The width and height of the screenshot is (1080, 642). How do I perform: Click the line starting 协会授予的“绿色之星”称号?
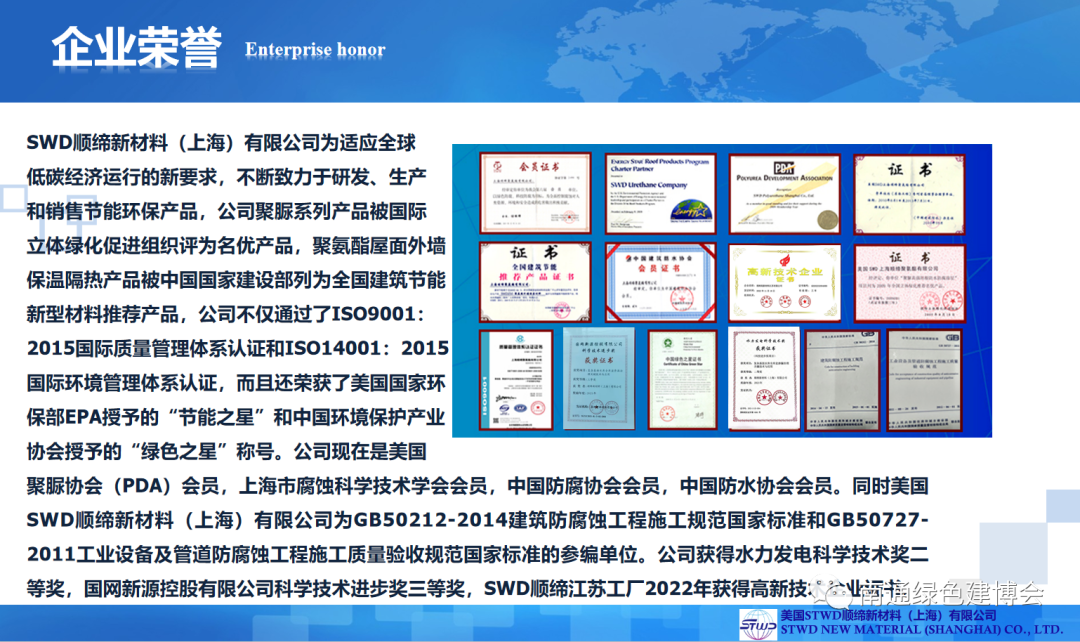click(x=227, y=452)
